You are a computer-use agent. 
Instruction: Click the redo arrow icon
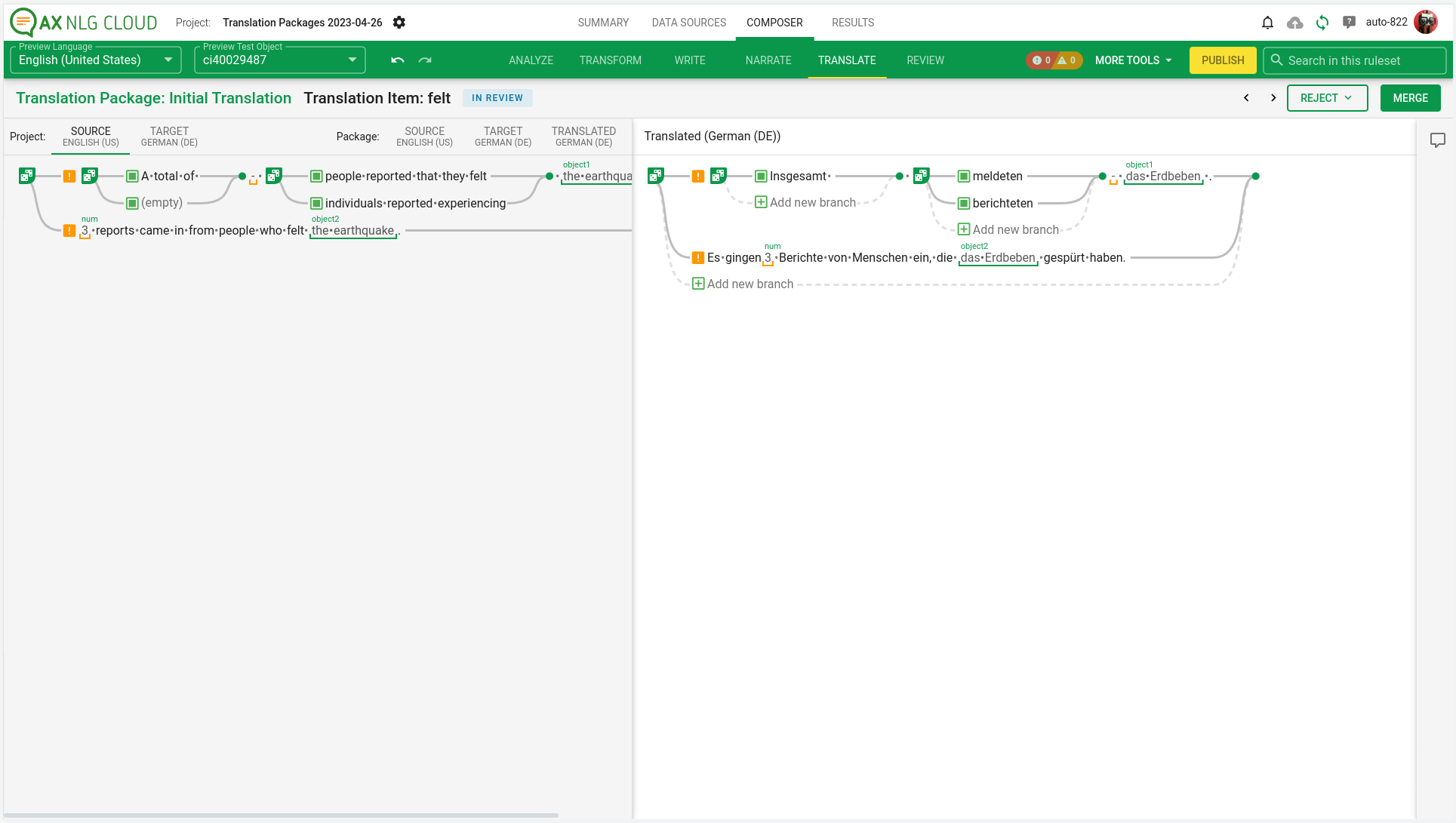coord(425,60)
